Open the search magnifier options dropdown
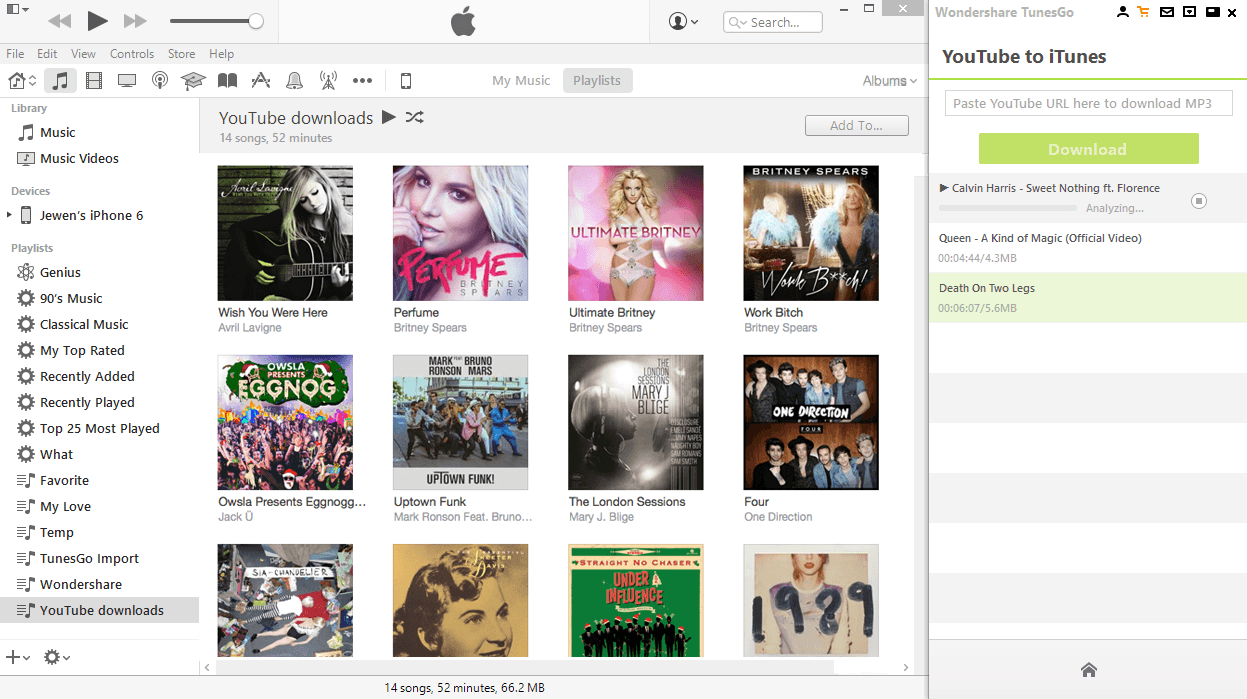The image size is (1247, 699). 739,22
